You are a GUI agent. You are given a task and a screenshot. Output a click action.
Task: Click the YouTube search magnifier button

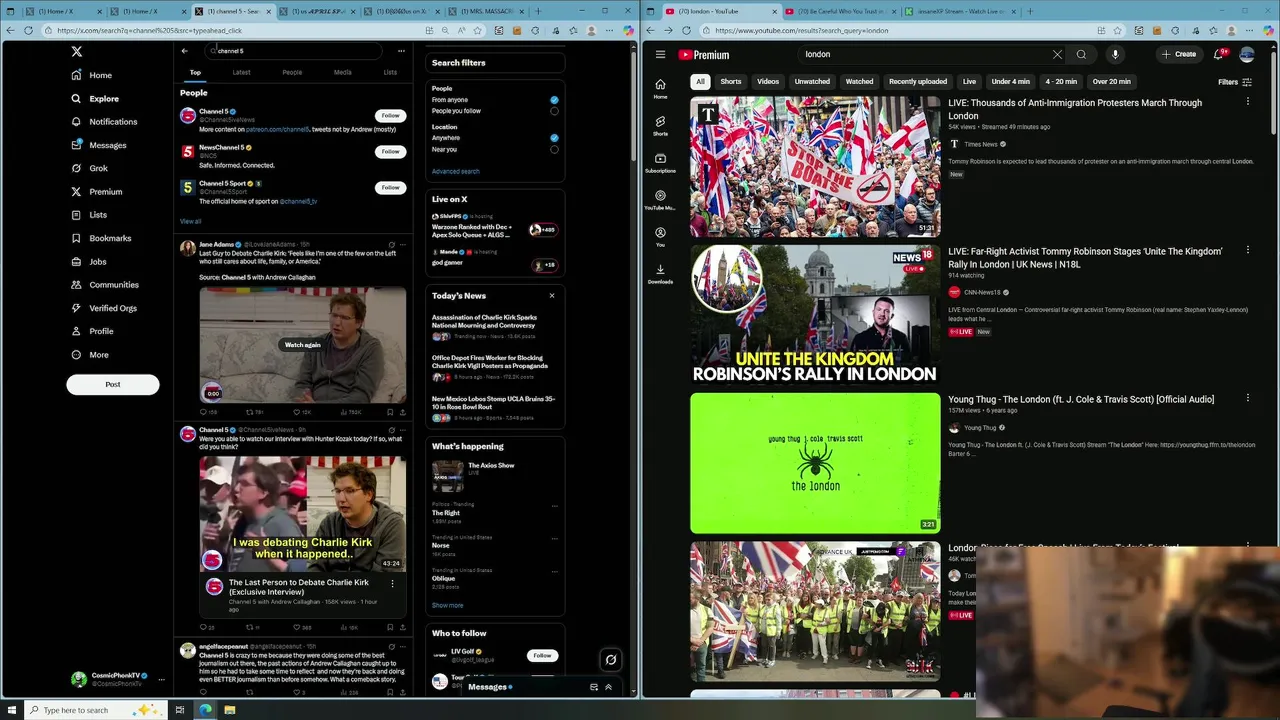1081,55
